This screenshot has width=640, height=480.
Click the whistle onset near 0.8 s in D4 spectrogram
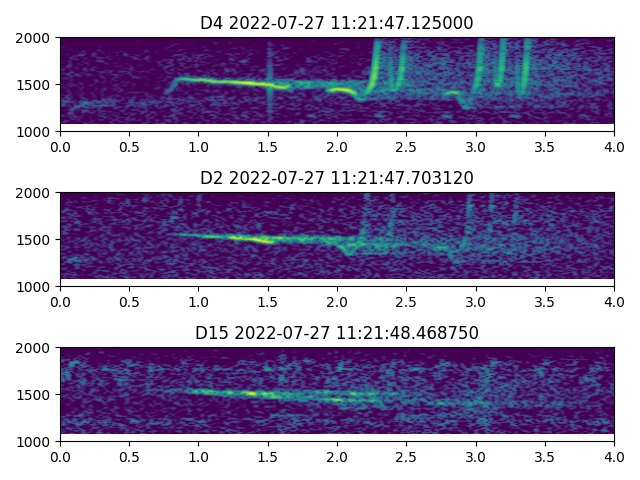(x=172, y=85)
